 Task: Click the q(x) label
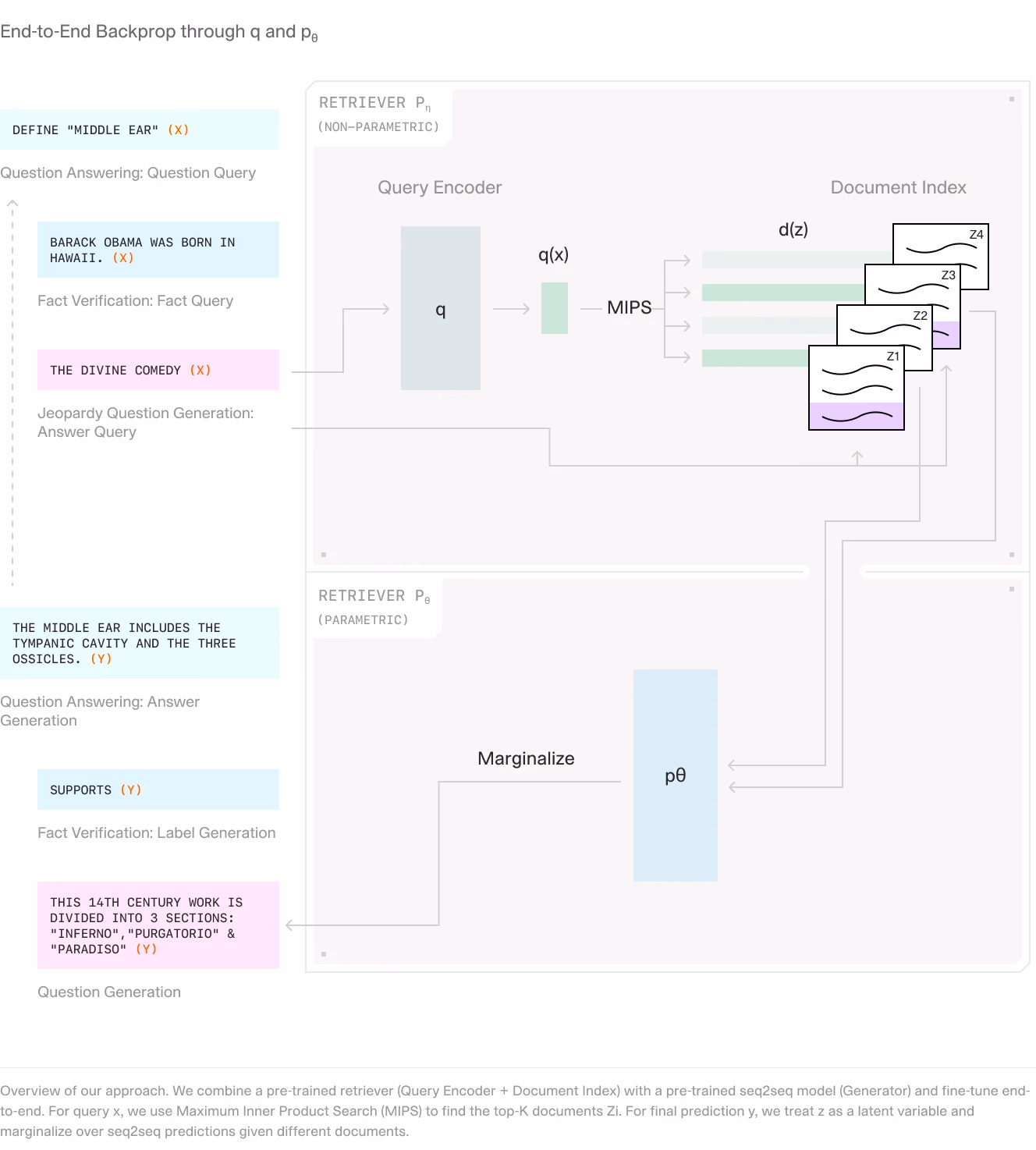click(x=554, y=254)
